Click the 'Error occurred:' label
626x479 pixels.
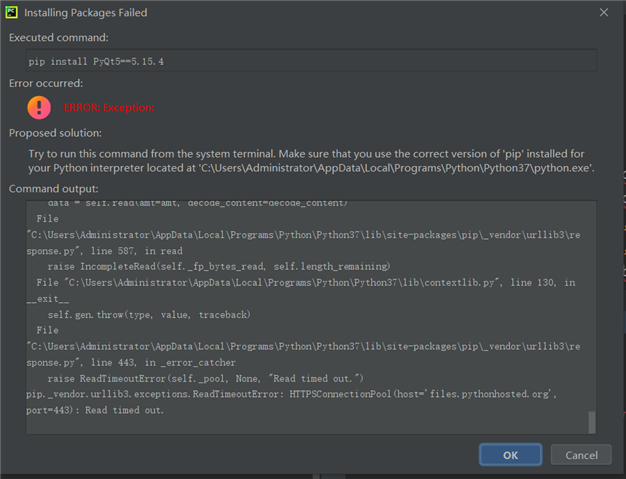point(46,83)
